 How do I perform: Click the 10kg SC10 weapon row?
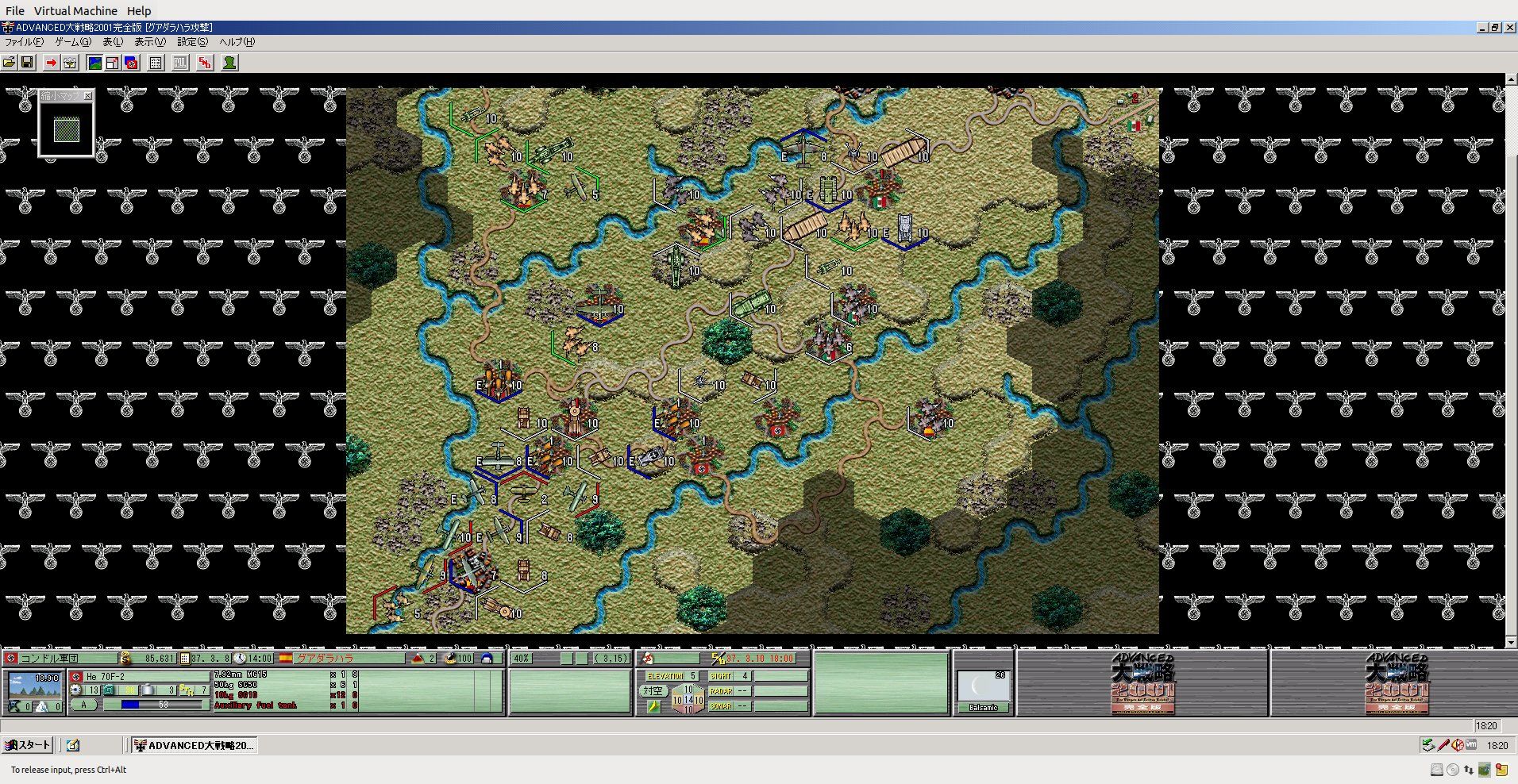tap(285, 695)
